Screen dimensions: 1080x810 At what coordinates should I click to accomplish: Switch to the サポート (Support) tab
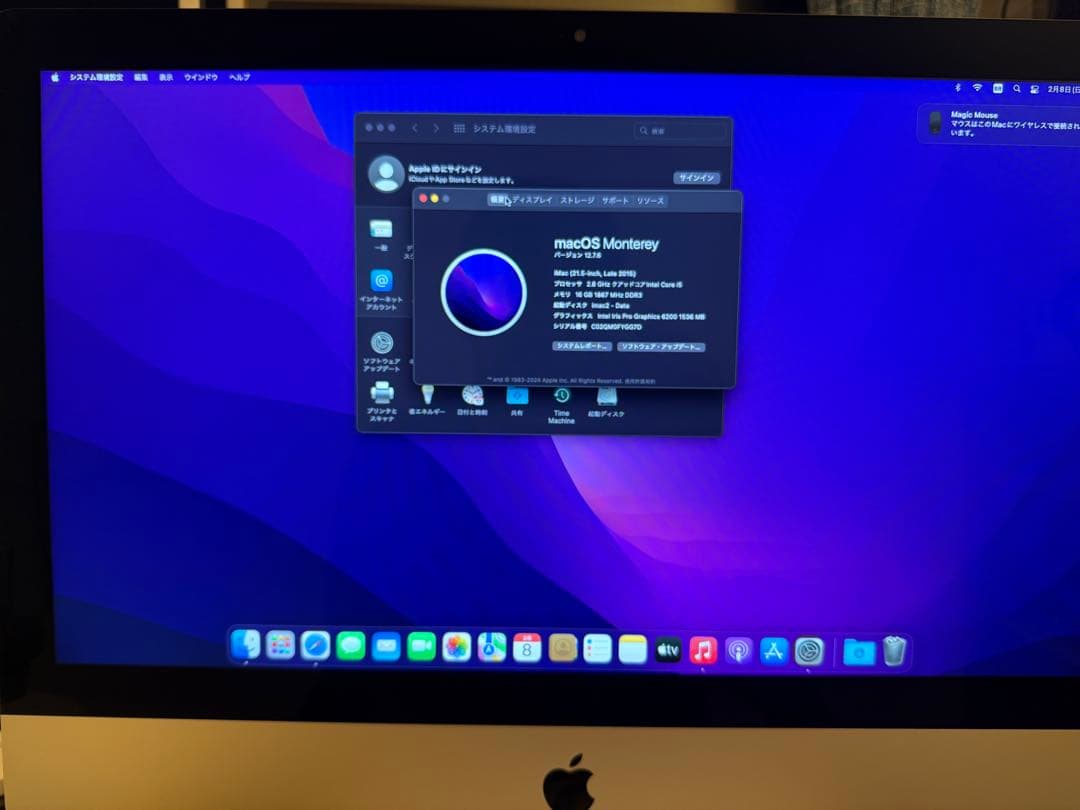click(x=614, y=200)
